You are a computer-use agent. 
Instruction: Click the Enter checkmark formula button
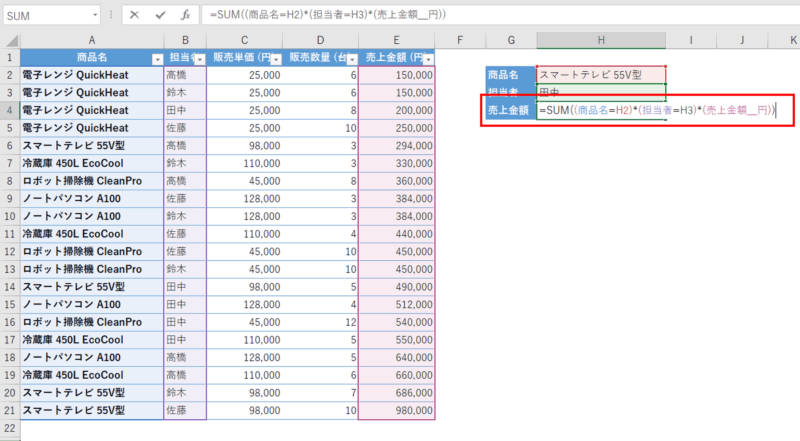160,15
